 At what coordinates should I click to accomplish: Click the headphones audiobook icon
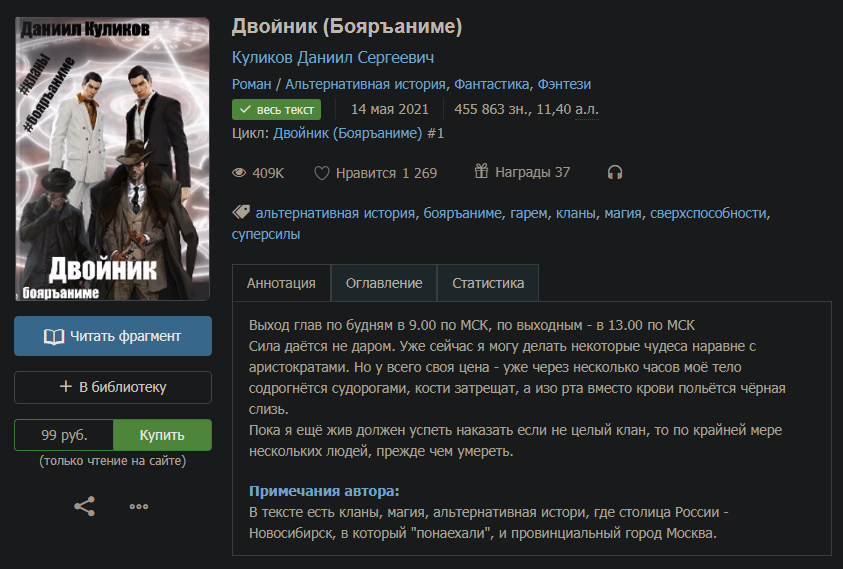pos(615,172)
